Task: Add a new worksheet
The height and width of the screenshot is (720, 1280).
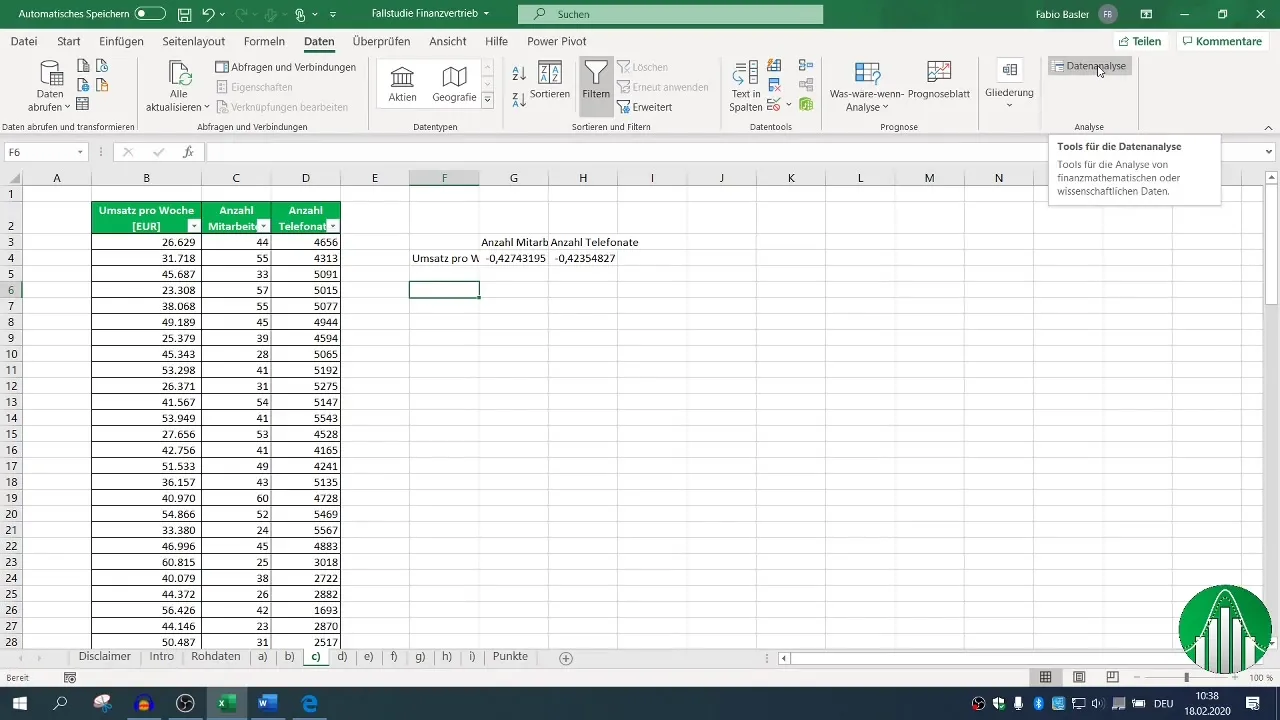Action: pyautogui.click(x=566, y=658)
